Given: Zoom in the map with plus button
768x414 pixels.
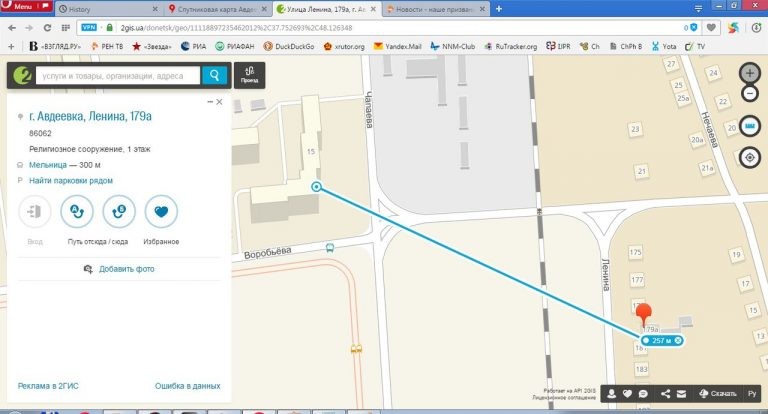Looking at the screenshot, I should point(749,73).
